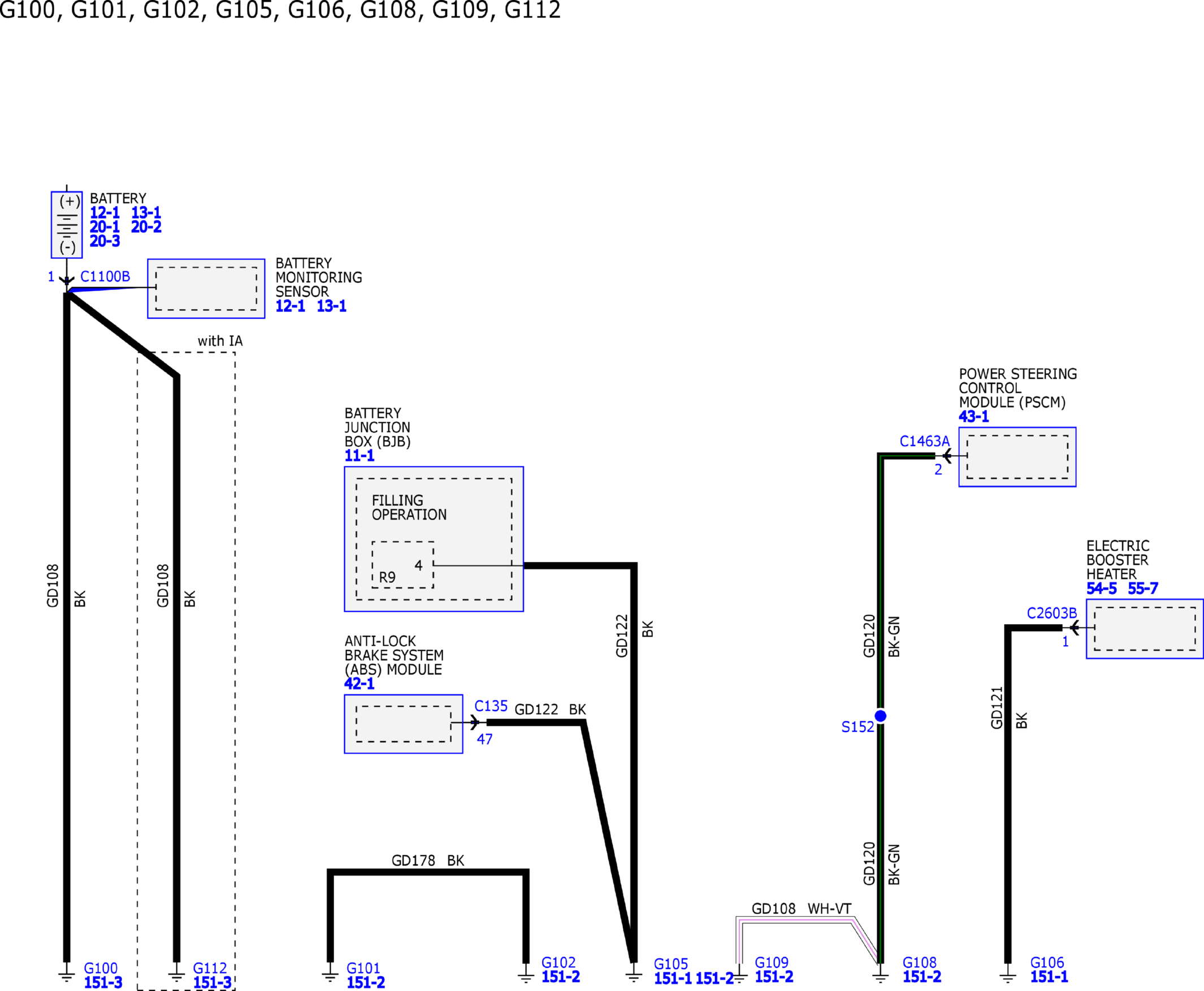
Task: Open the 11-1 Battery Junction Box link
Action: tap(360, 456)
